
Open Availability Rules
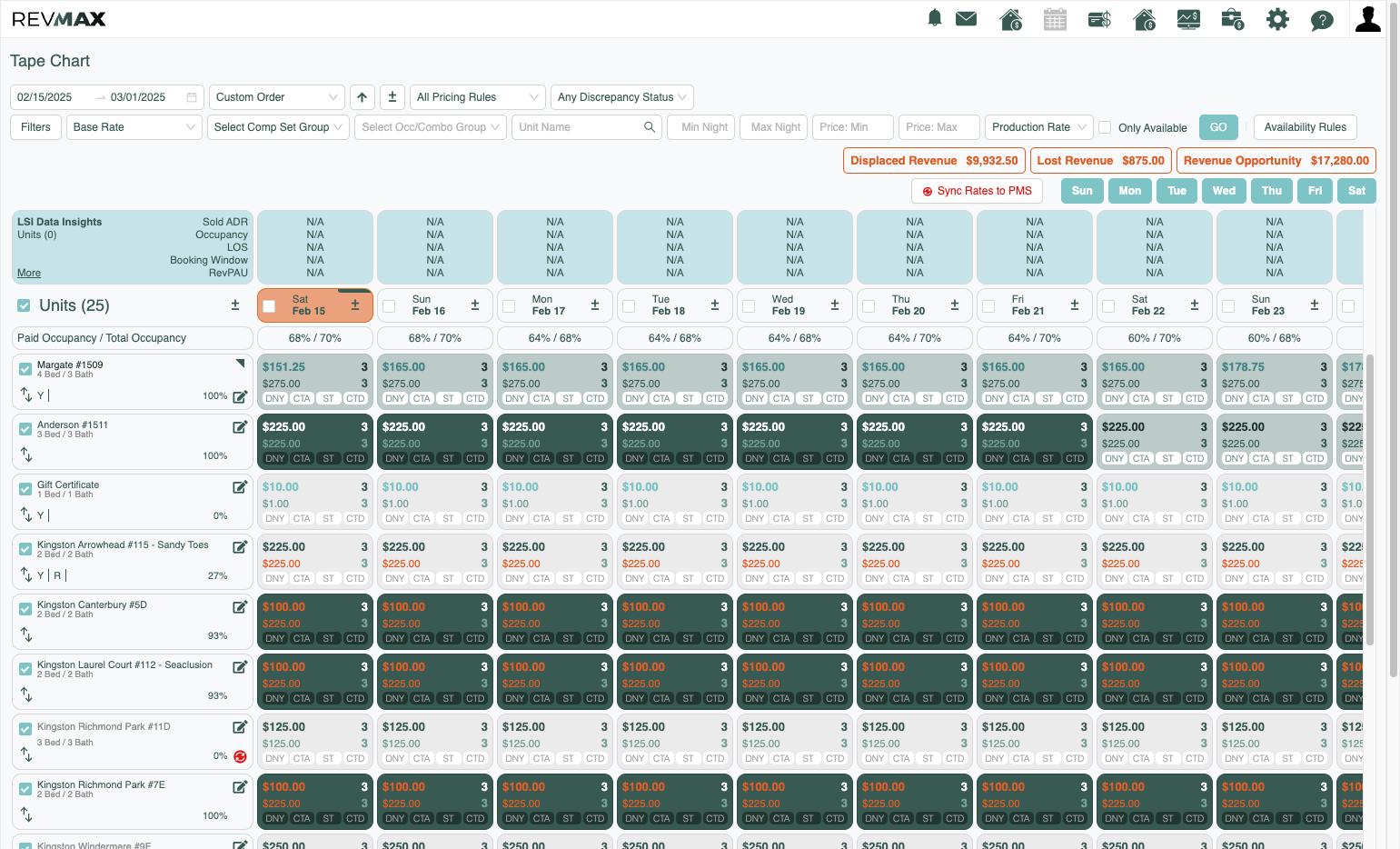point(1305,127)
